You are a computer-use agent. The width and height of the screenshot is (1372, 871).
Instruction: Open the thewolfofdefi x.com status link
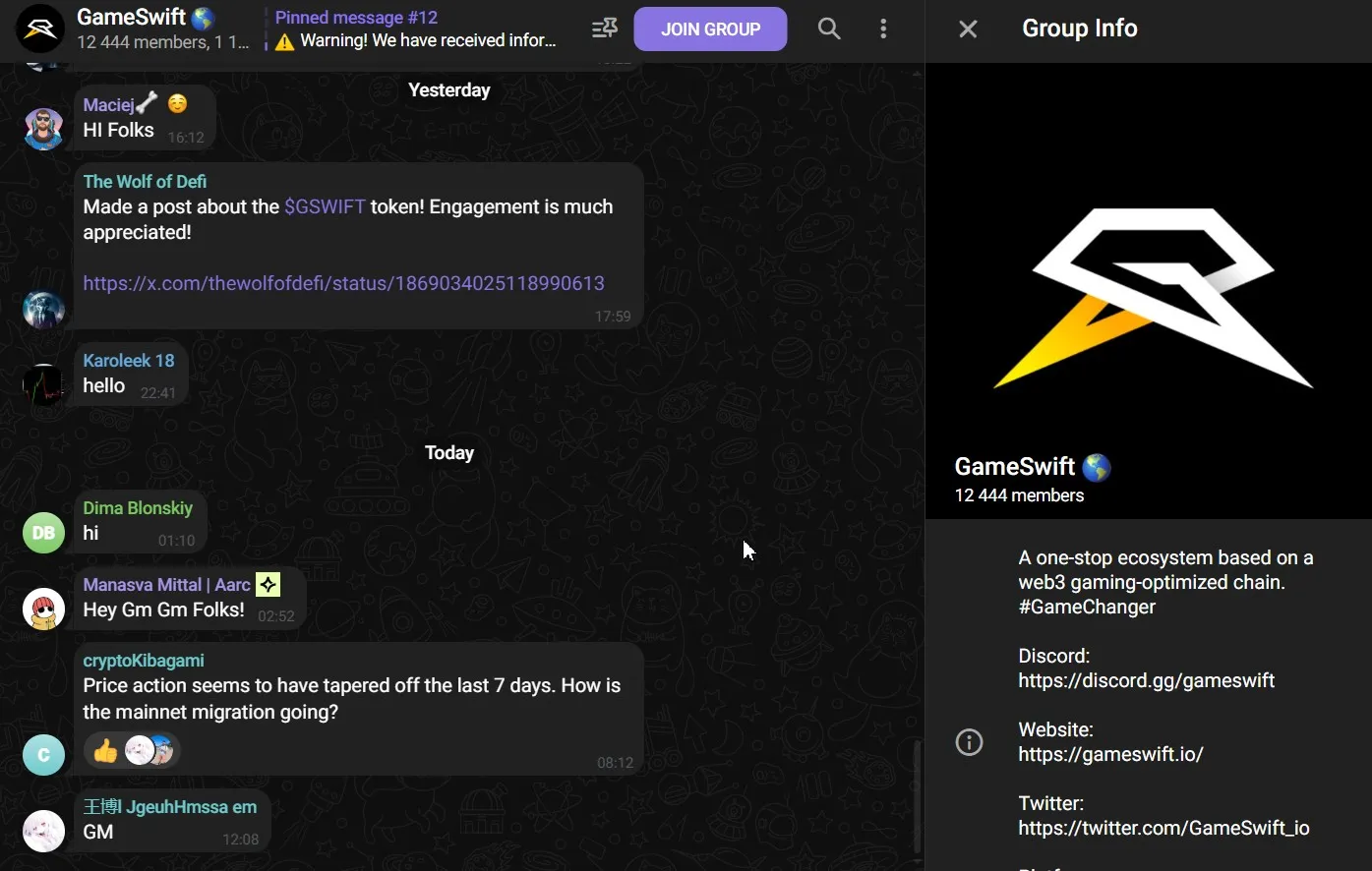[343, 283]
